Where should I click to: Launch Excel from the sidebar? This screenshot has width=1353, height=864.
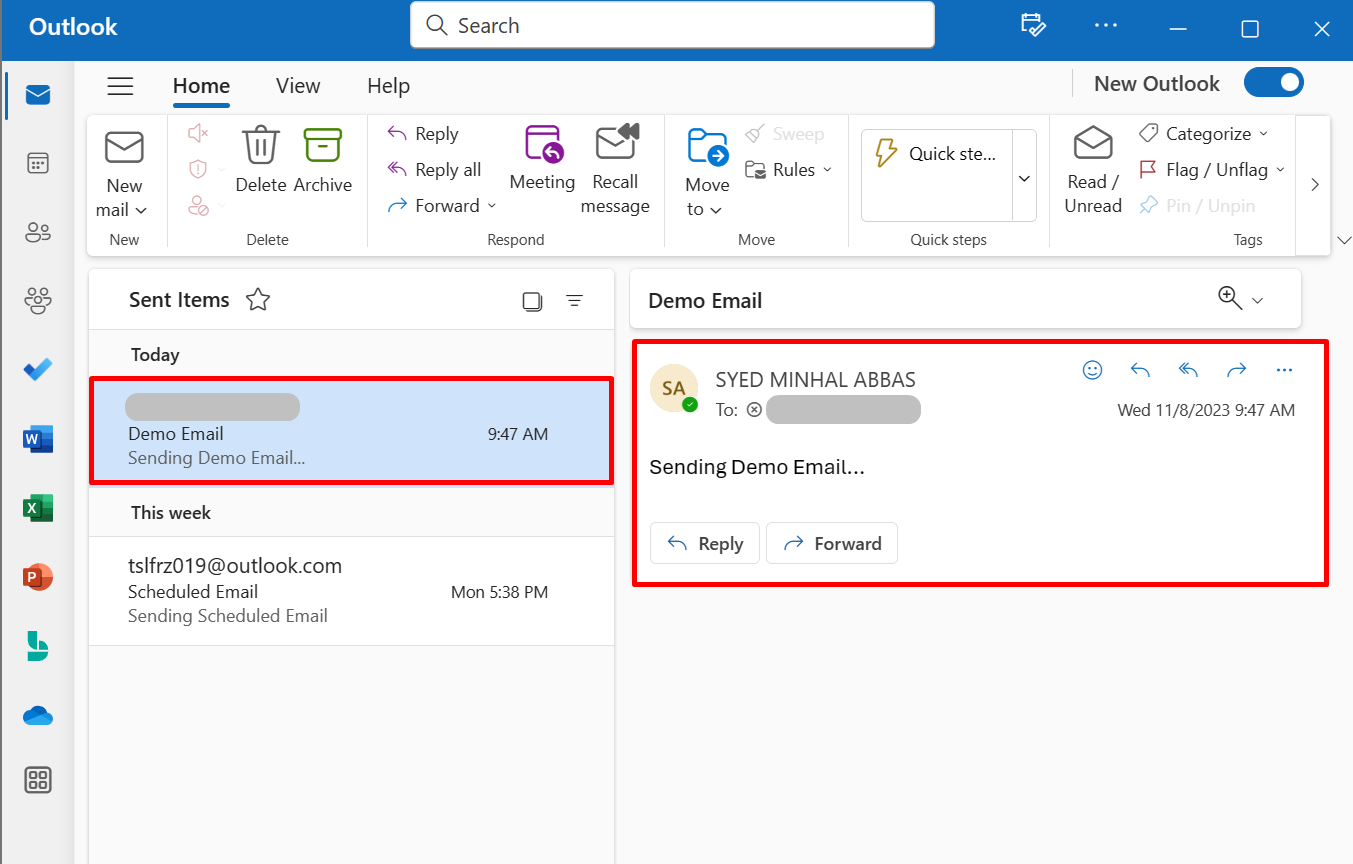(x=38, y=508)
